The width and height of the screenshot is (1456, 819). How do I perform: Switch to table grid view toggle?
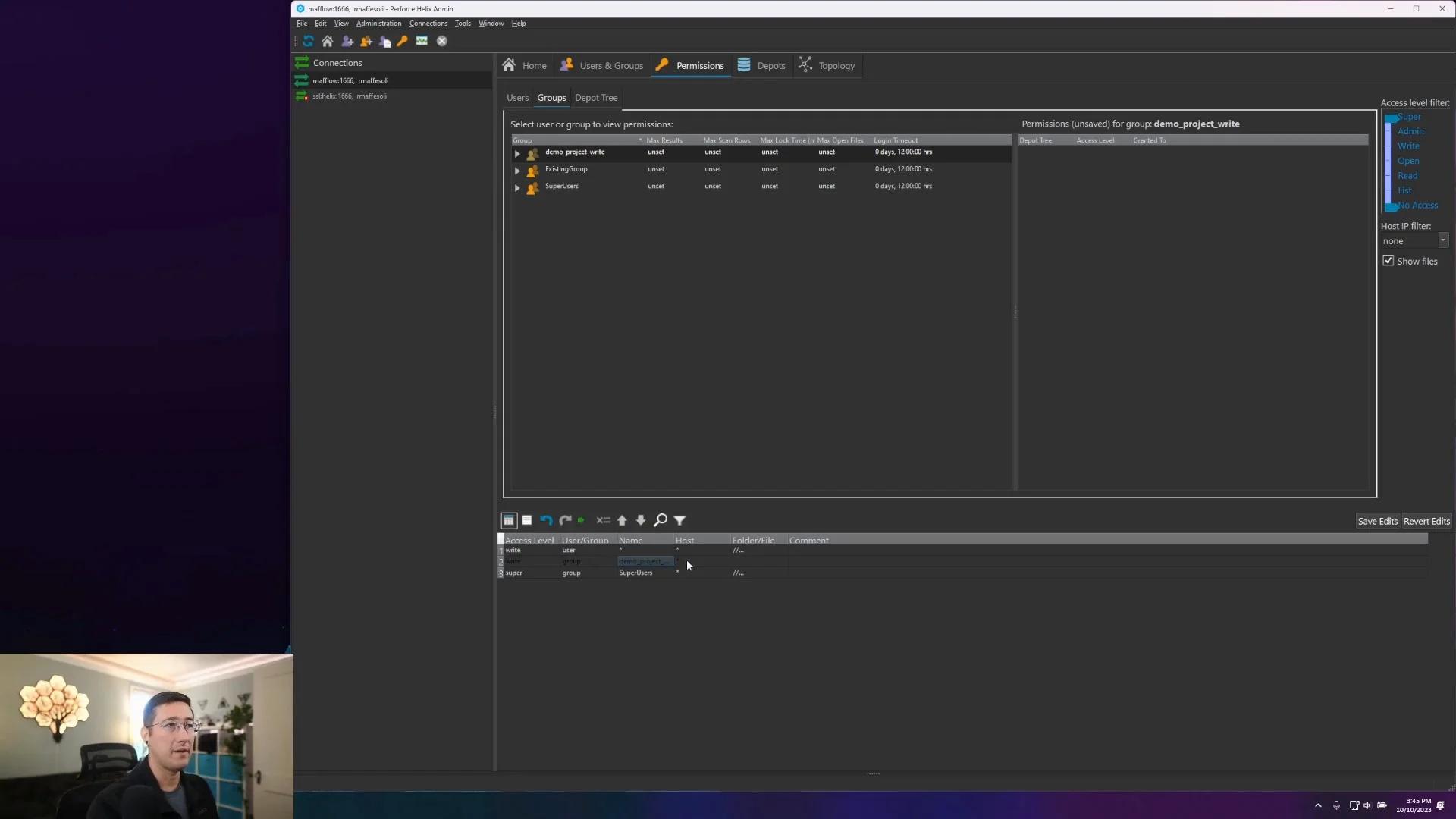[x=508, y=520]
